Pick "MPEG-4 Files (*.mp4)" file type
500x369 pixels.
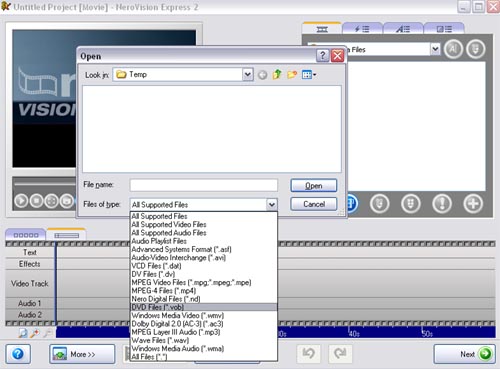[204, 291]
